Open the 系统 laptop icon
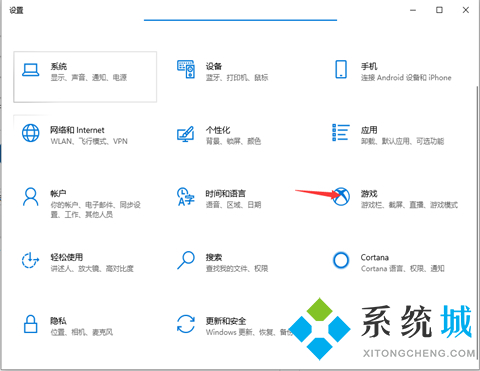 pos(31,70)
